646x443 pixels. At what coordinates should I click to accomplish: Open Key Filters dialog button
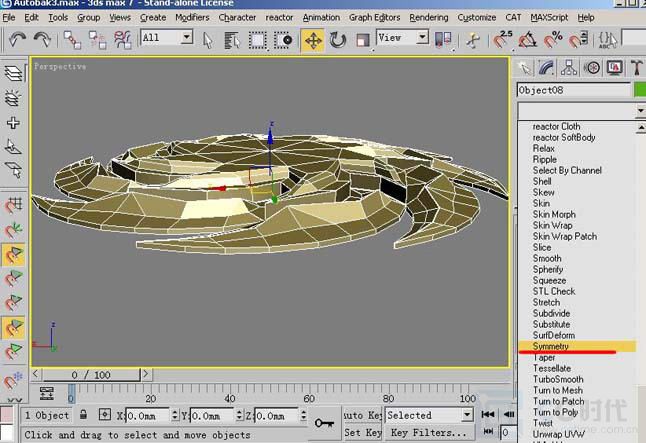pyautogui.click(x=428, y=433)
